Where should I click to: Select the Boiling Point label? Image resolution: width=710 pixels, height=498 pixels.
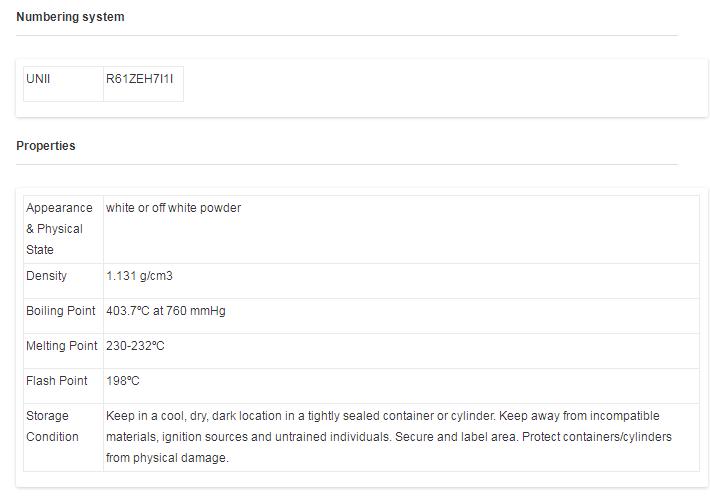pyautogui.click(x=61, y=311)
